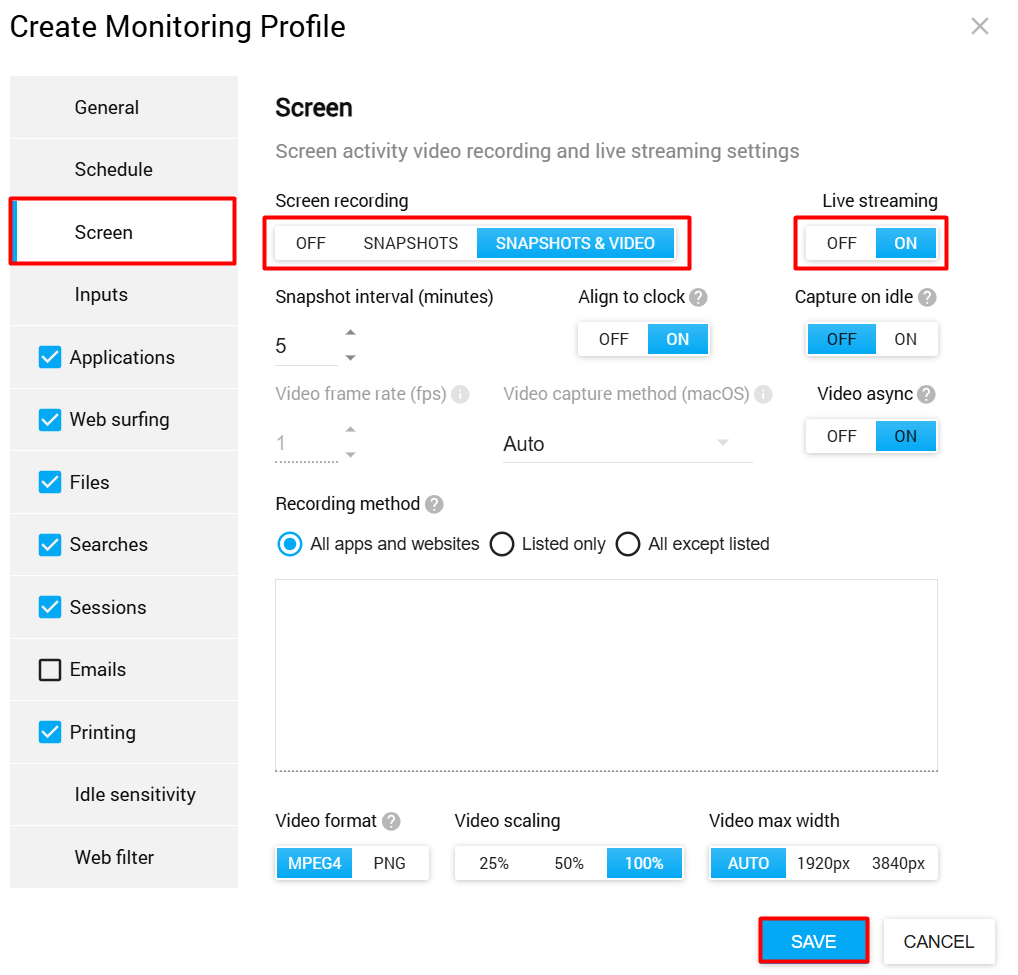Click help icon beside Recording method
The height and width of the screenshot is (975, 1018).
point(434,504)
